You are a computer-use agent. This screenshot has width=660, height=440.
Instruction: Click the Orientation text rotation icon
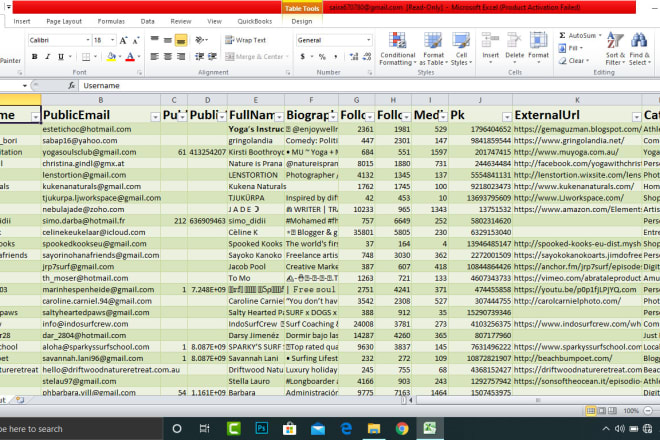[x=200, y=40]
